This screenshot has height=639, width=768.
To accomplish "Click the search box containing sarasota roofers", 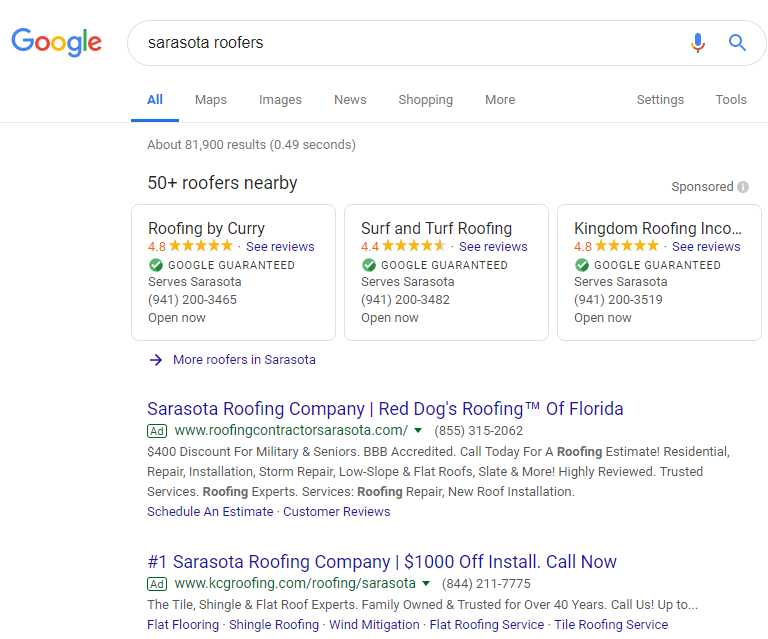I will (400, 43).
